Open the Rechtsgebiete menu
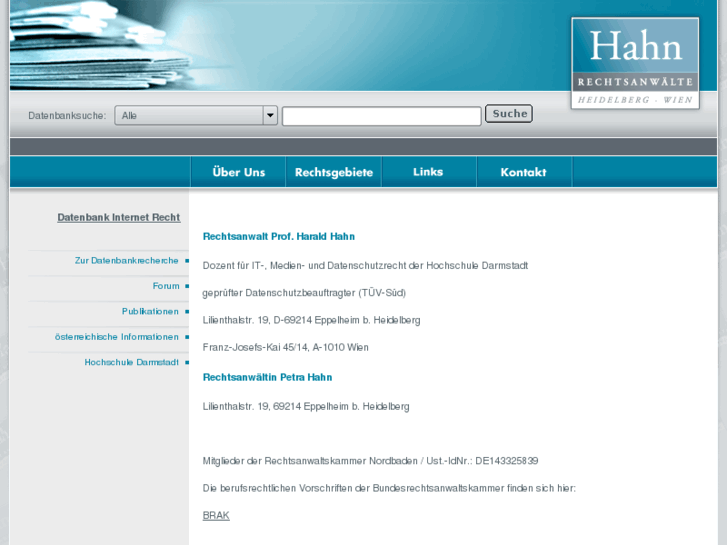727x545 pixels. [x=334, y=172]
